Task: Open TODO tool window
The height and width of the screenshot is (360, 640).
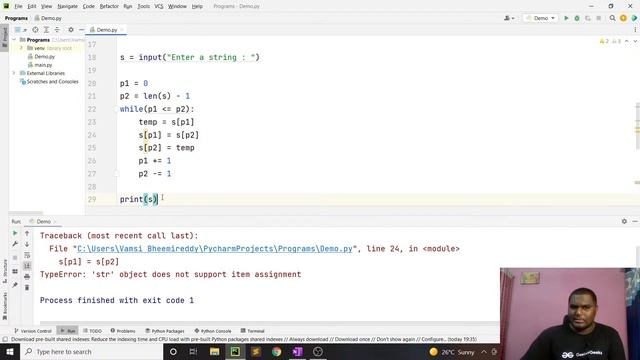Action: point(92,331)
